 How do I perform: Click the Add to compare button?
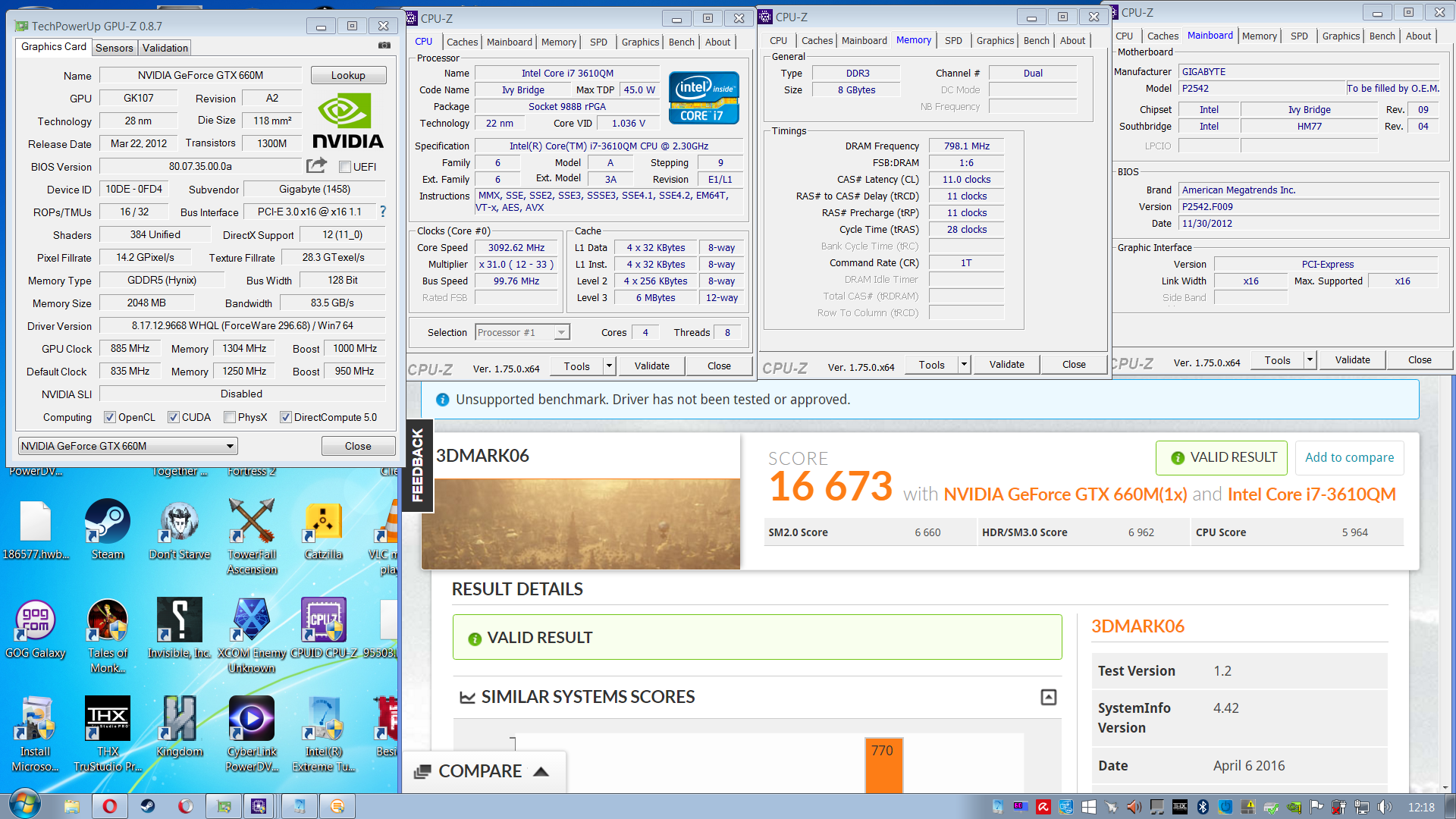pos(1349,458)
